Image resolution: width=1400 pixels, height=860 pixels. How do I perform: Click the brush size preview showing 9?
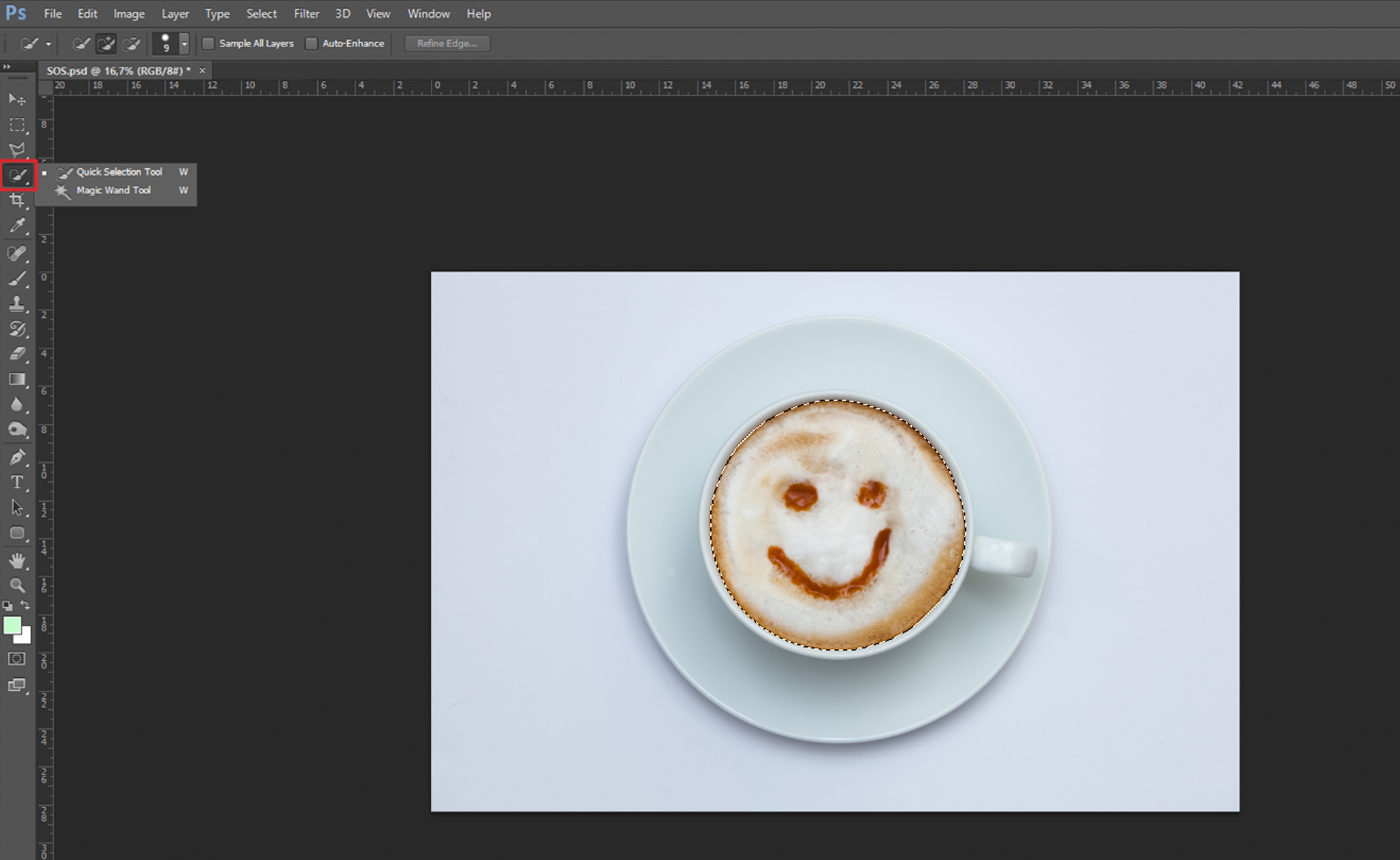165,44
